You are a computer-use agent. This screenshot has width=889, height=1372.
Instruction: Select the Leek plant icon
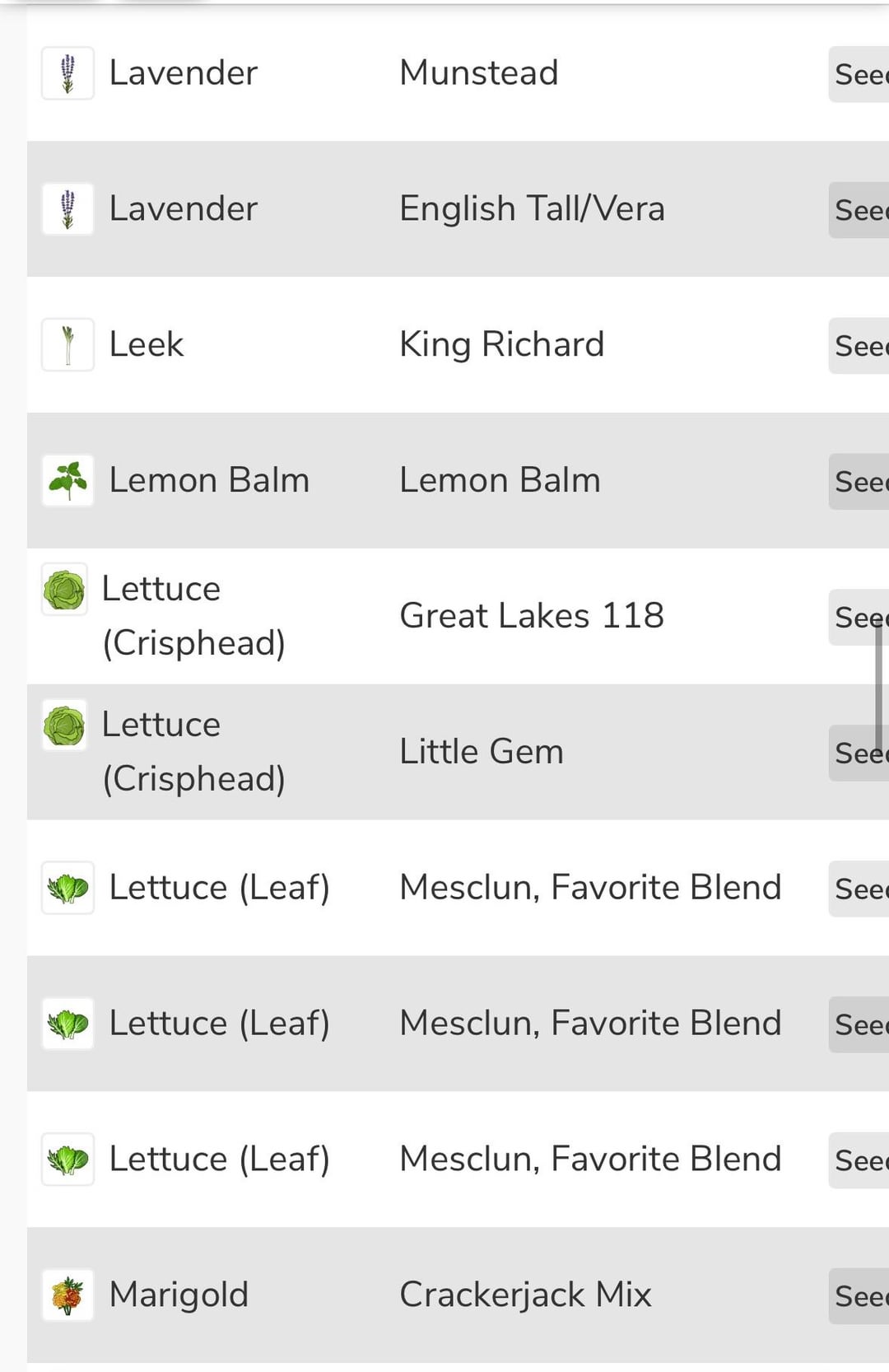(x=67, y=345)
